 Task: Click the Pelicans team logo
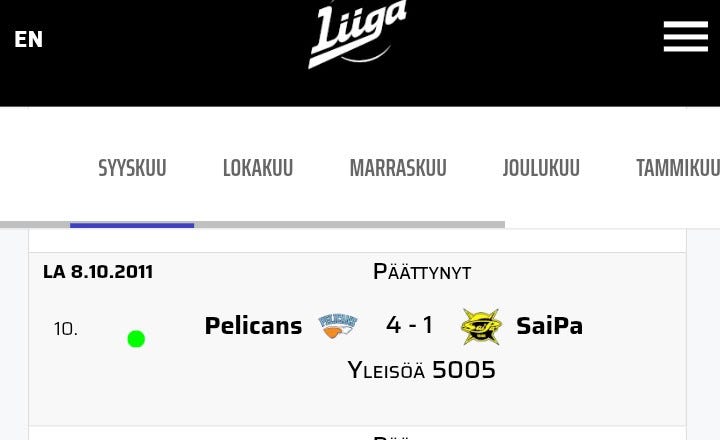click(x=338, y=326)
